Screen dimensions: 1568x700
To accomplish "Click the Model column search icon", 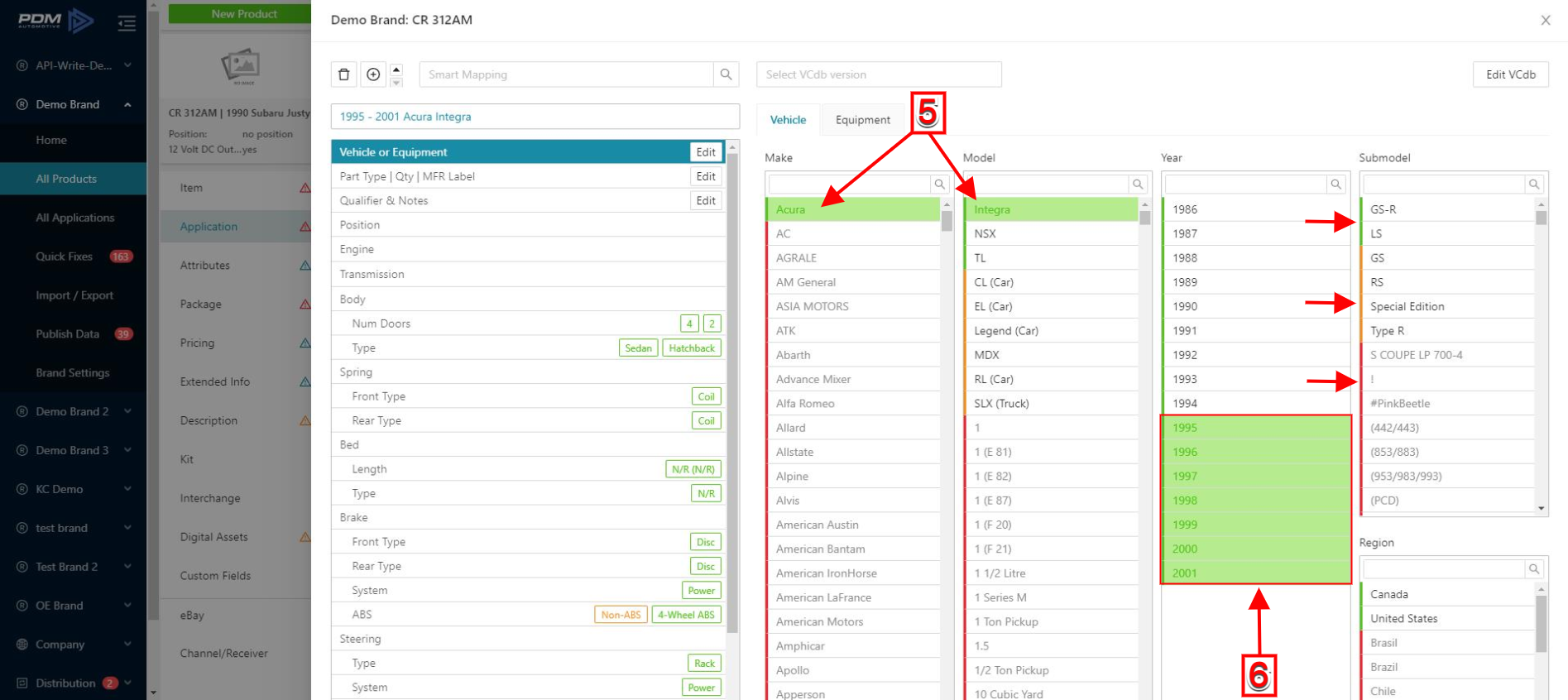I will point(1138,184).
